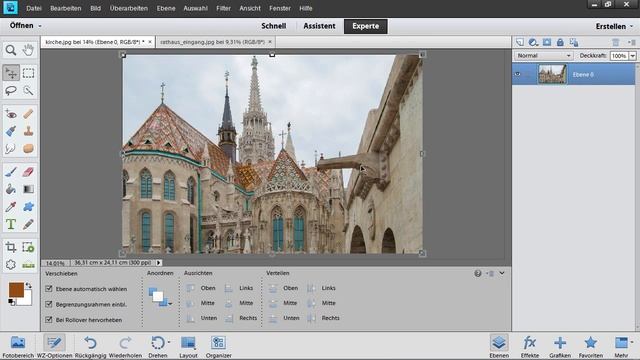640x360 pixels.
Task: Lock all pixels of layer
Action: pos(560,42)
